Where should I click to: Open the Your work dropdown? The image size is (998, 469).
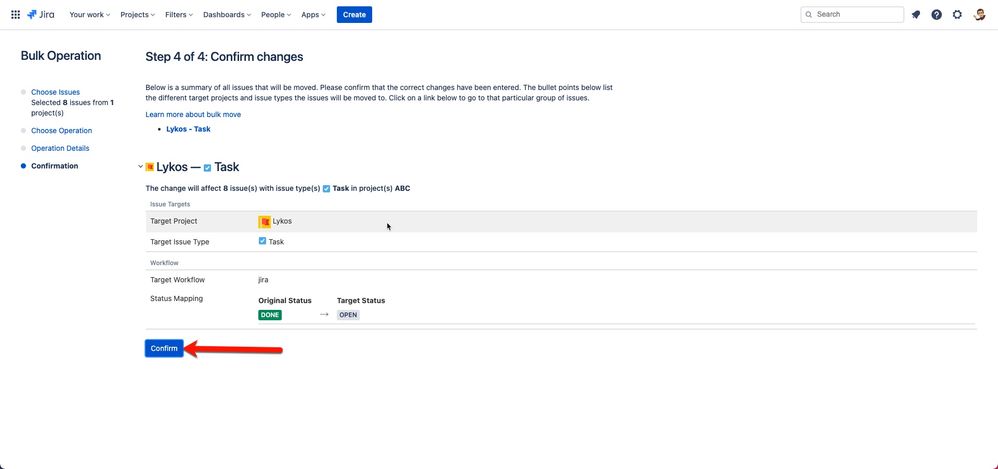coord(90,15)
